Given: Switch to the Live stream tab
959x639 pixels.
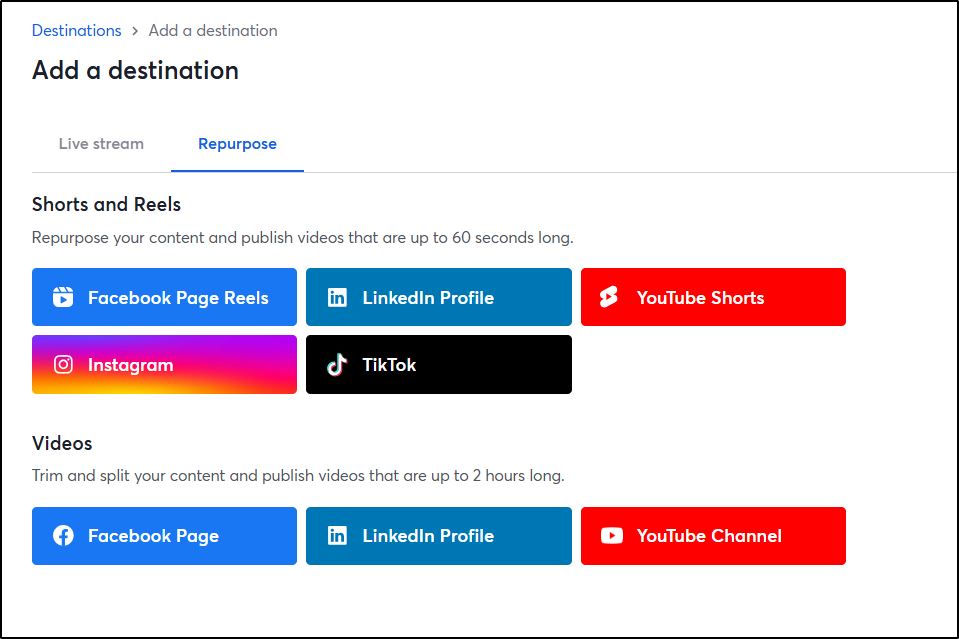Looking at the screenshot, I should (x=101, y=144).
